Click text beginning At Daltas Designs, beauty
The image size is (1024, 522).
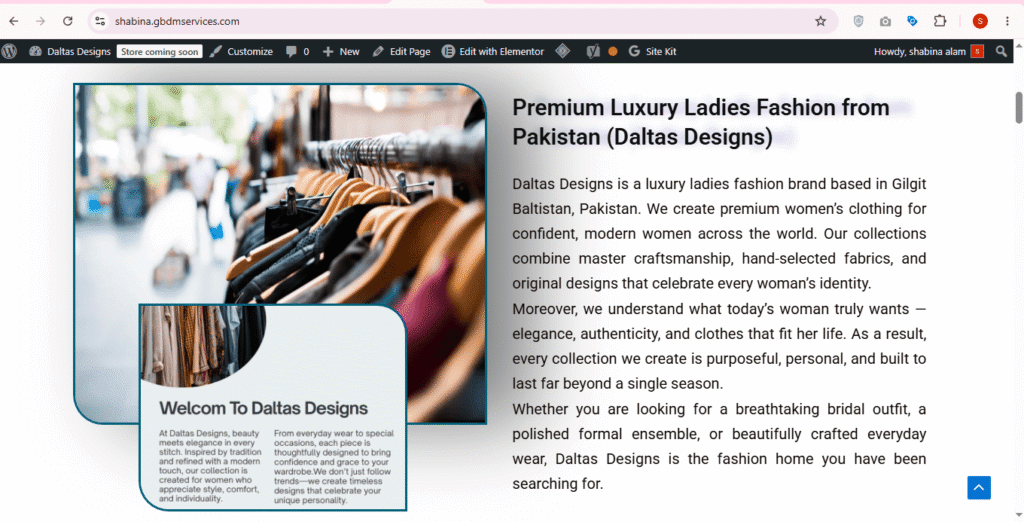pos(210,466)
